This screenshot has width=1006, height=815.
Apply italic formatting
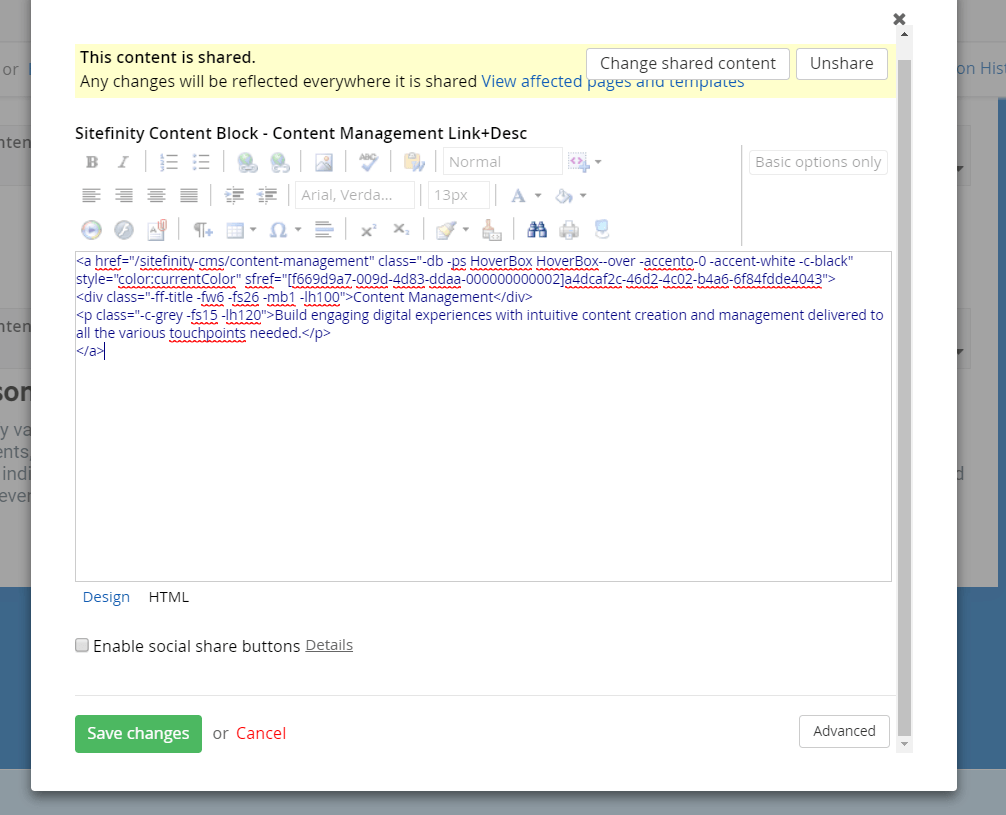123,162
